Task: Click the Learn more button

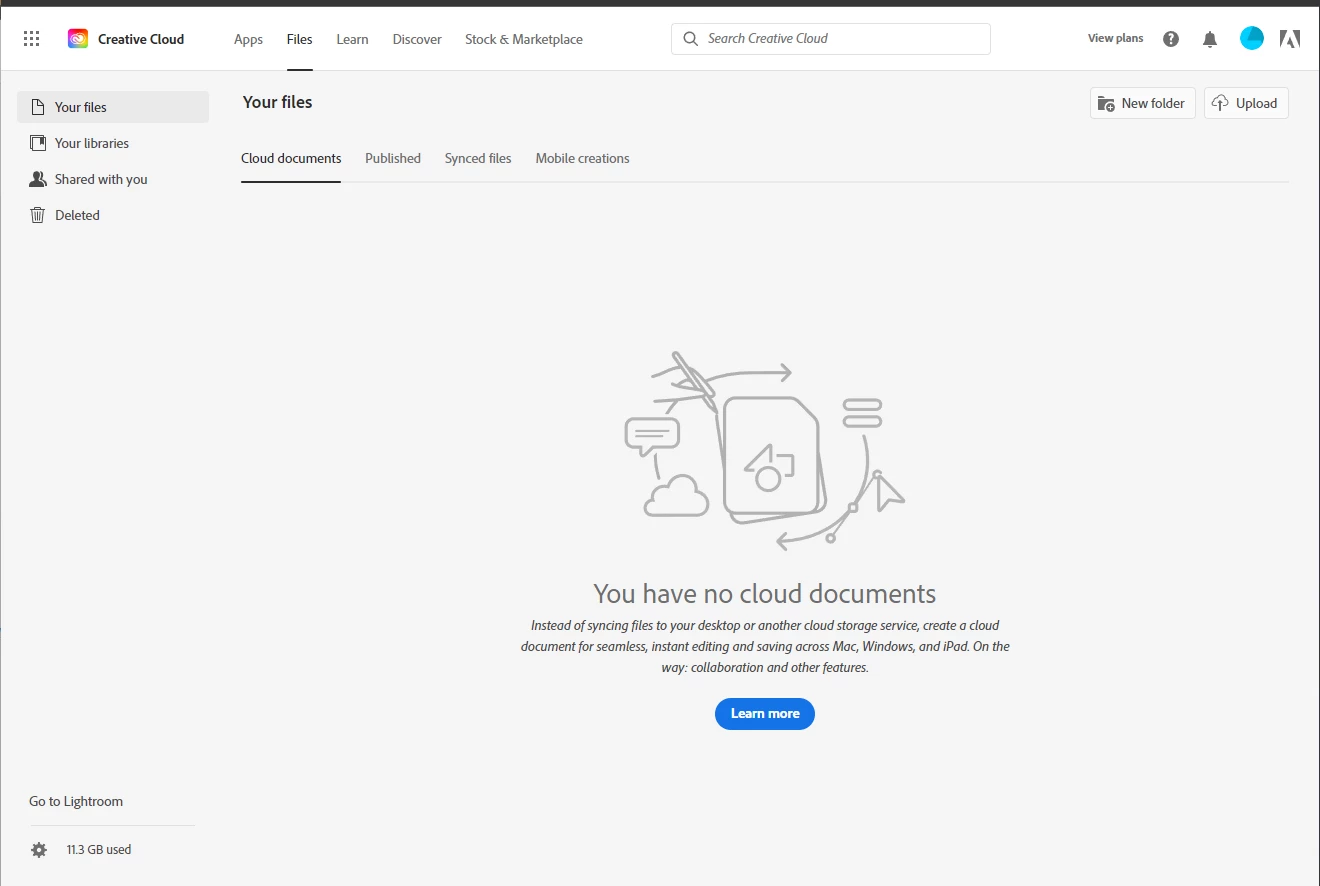Action: pos(765,714)
